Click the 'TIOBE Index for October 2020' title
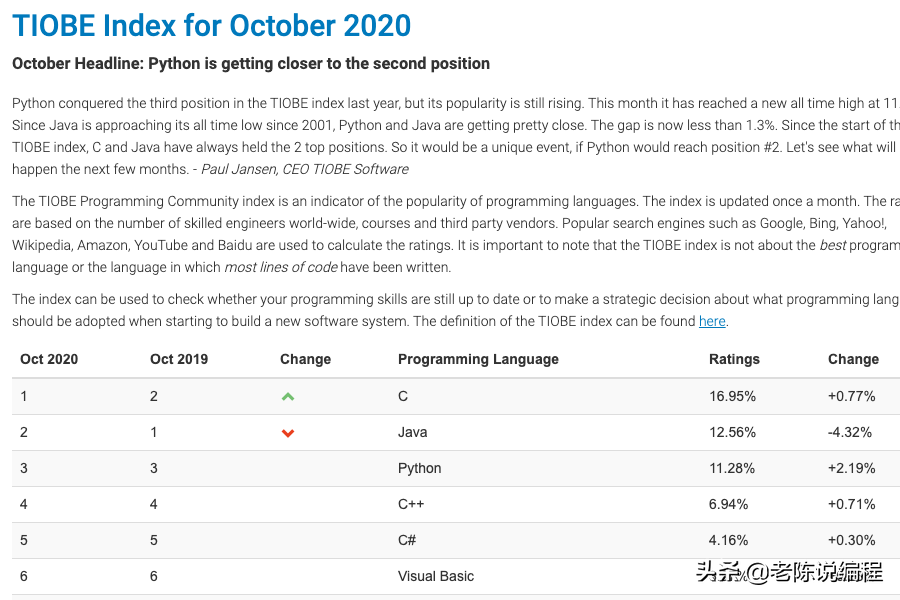Image resolution: width=900 pixels, height=600 pixels. click(x=211, y=25)
